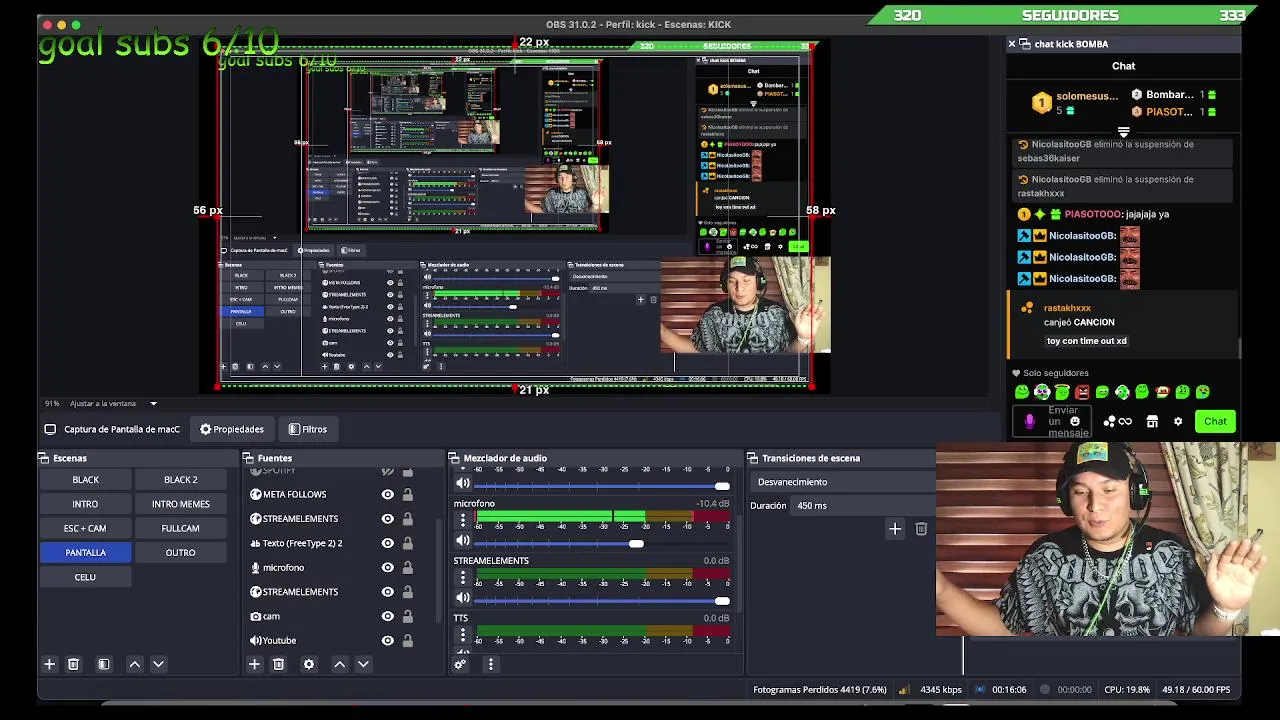Insert the angry red emote in chat
Screen dimensions: 1280x720
click(1082, 392)
